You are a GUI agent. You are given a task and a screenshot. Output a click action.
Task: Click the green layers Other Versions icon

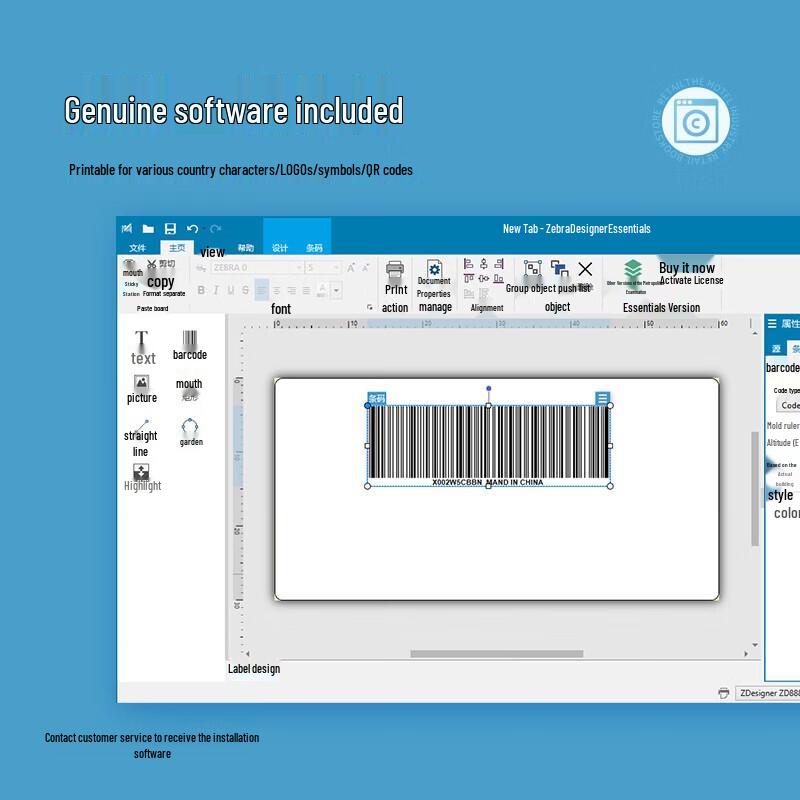(633, 269)
